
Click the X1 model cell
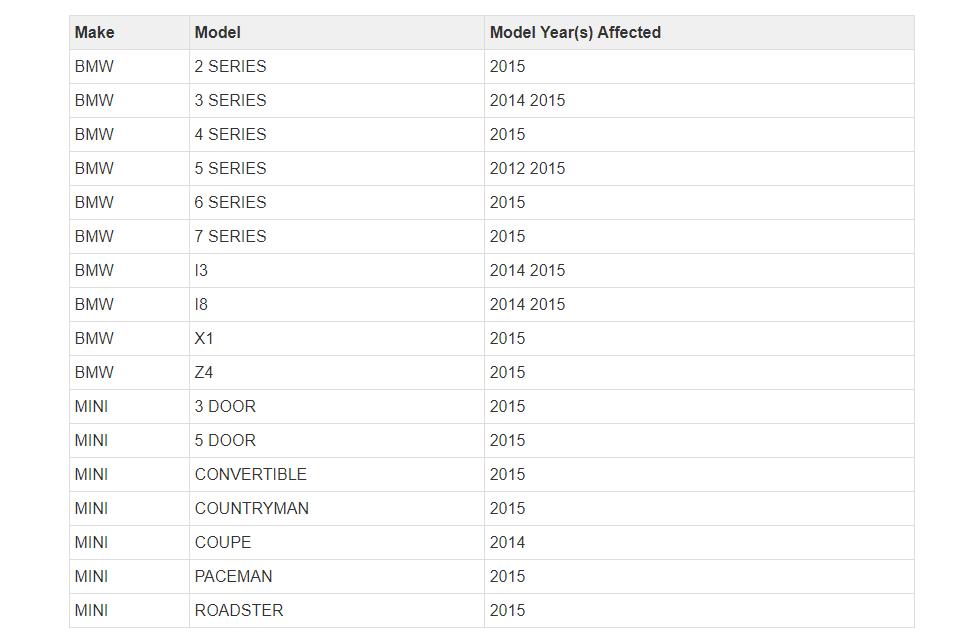(x=204, y=338)
